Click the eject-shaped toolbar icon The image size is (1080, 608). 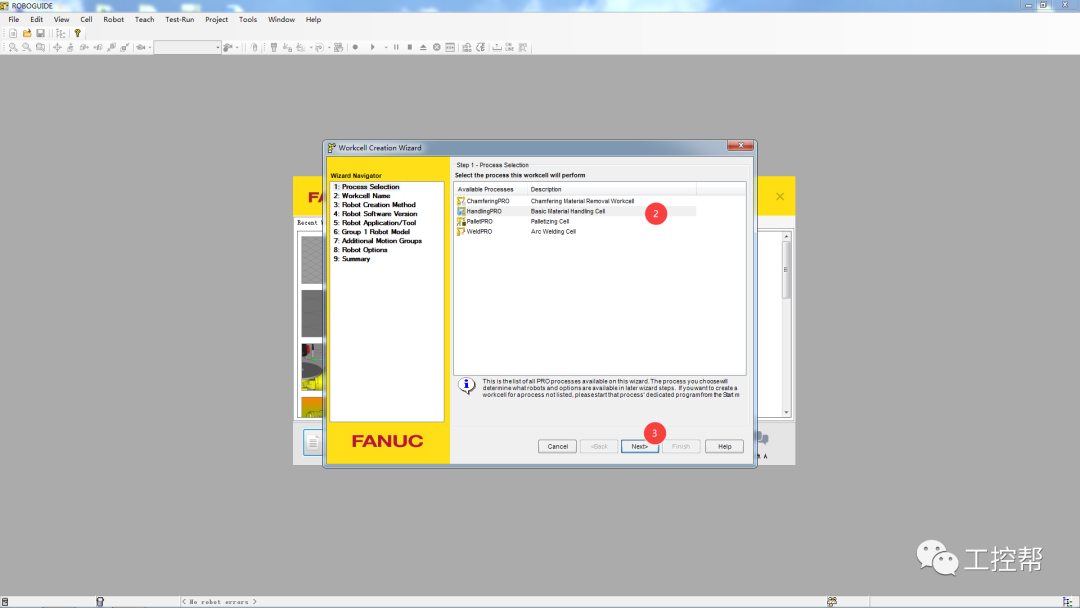click(423, 48)
